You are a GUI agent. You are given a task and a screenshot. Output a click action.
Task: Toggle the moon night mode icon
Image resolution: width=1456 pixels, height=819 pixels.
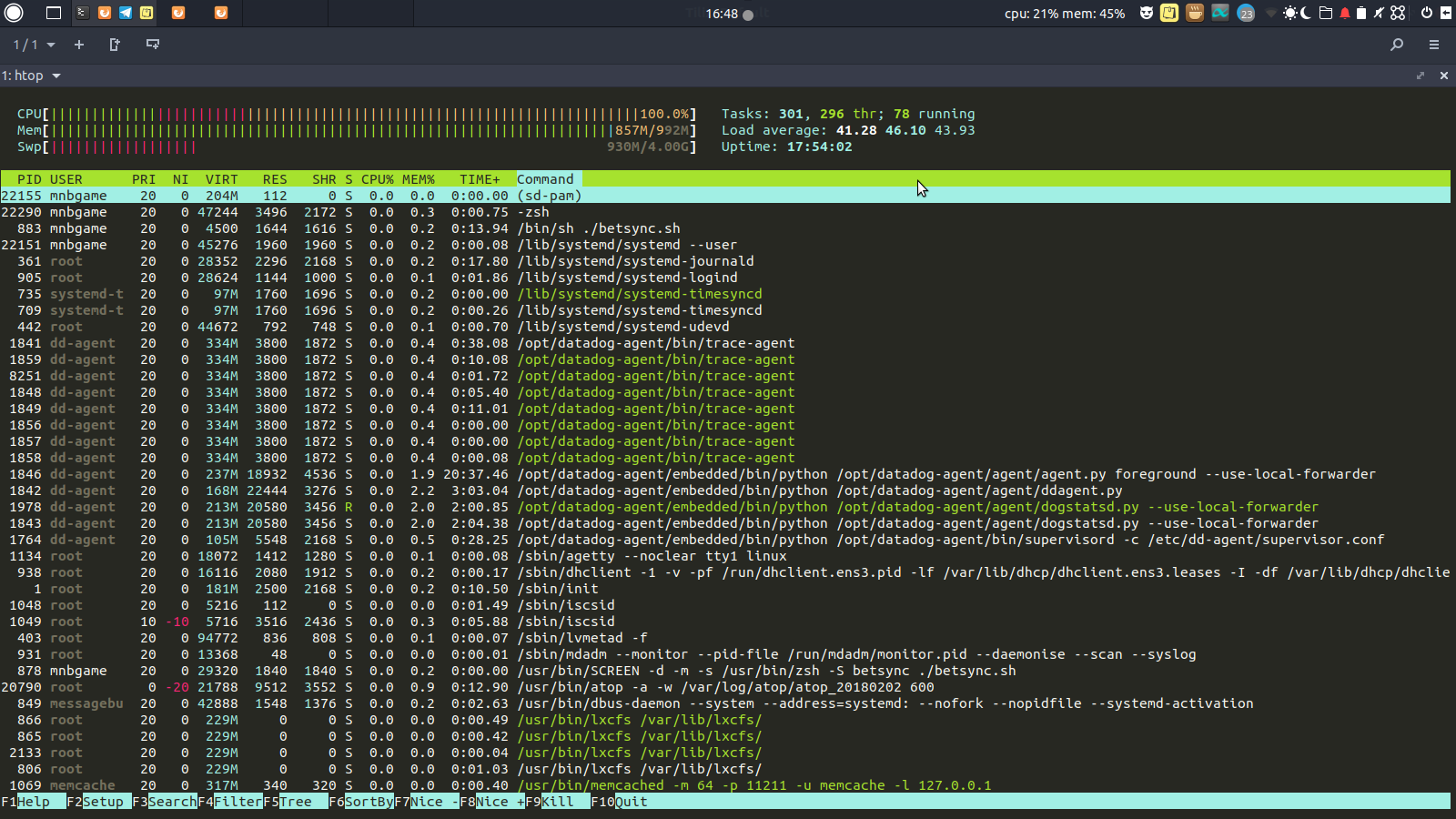coord(1307,13)
